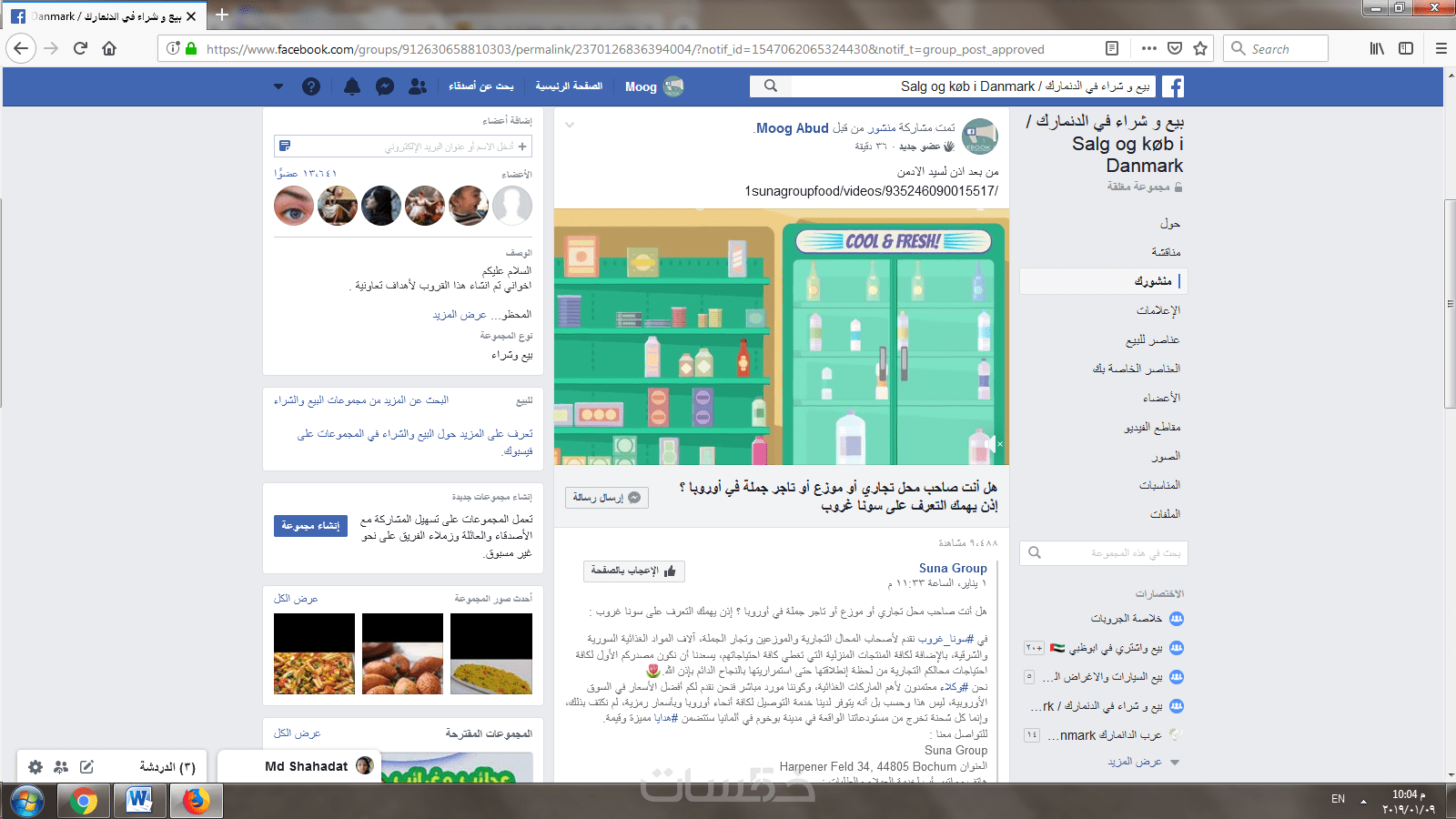This screenshot has width=1456, height=819.
Task: Open the حول (About) group section
Action: click(x=1170, y=223)
